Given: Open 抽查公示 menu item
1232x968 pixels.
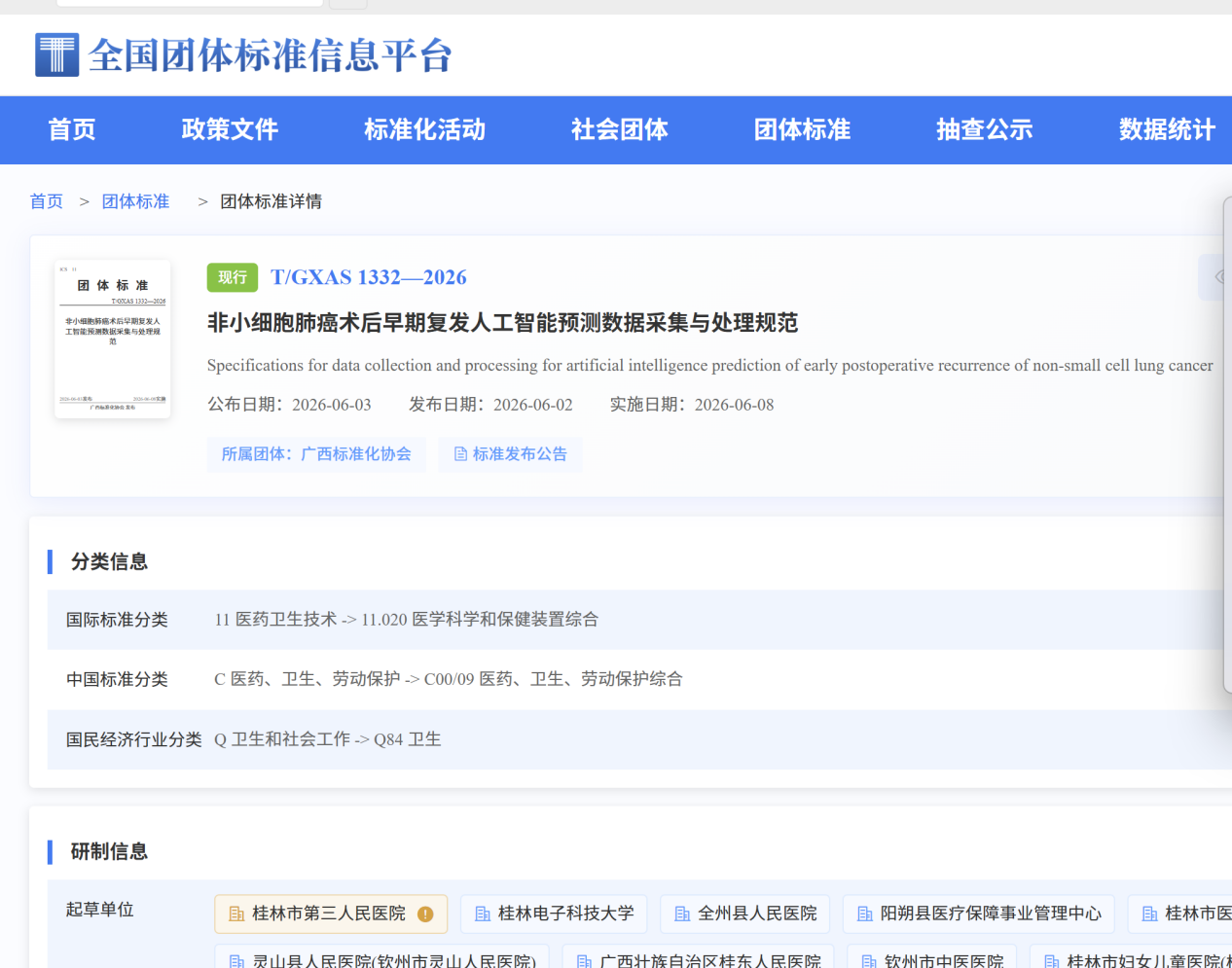Looking at the screenshot, I should click(x=985, y=129).
